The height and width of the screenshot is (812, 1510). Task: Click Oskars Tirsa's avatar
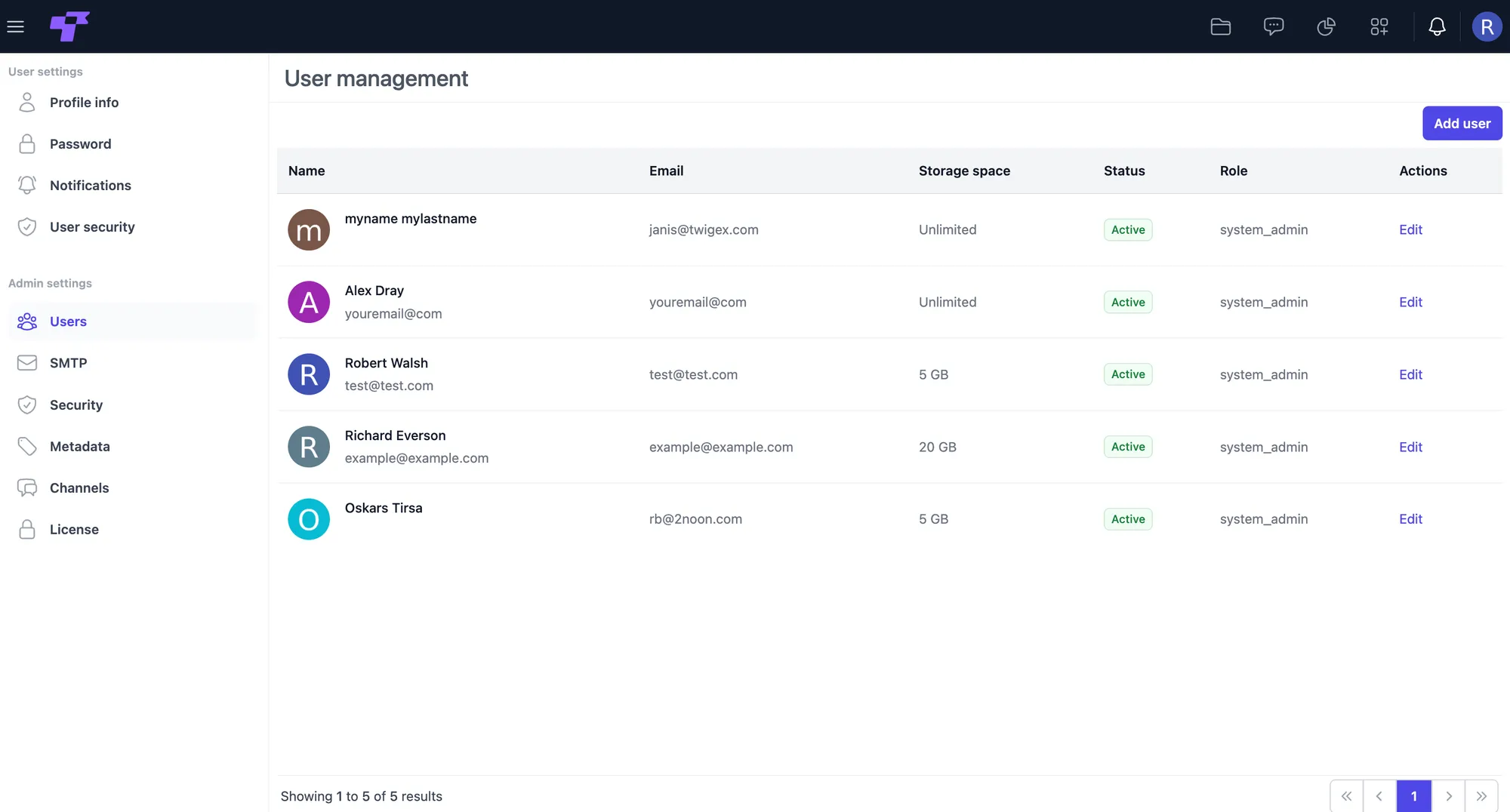[309, 519]
